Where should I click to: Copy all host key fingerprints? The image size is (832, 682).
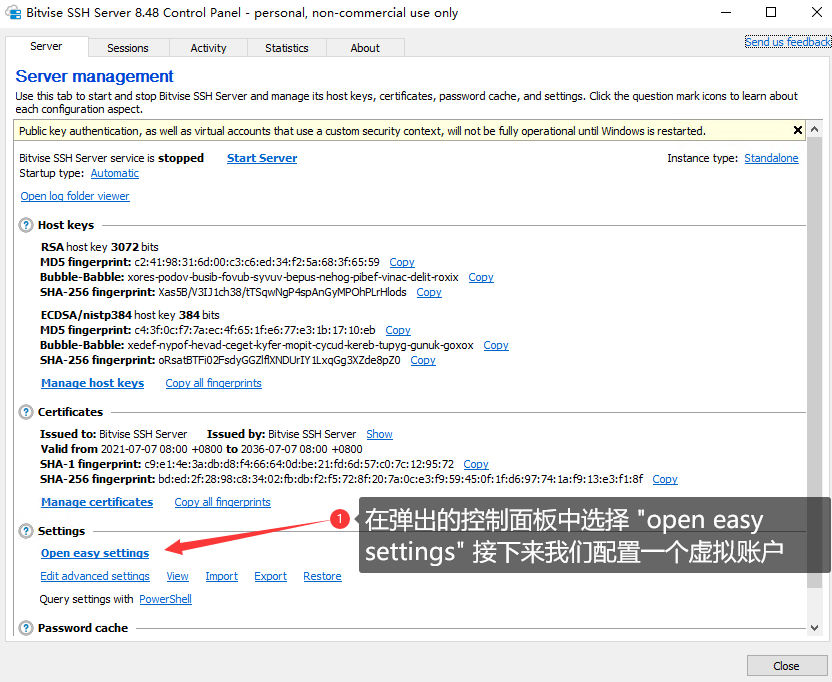[213, 383]
